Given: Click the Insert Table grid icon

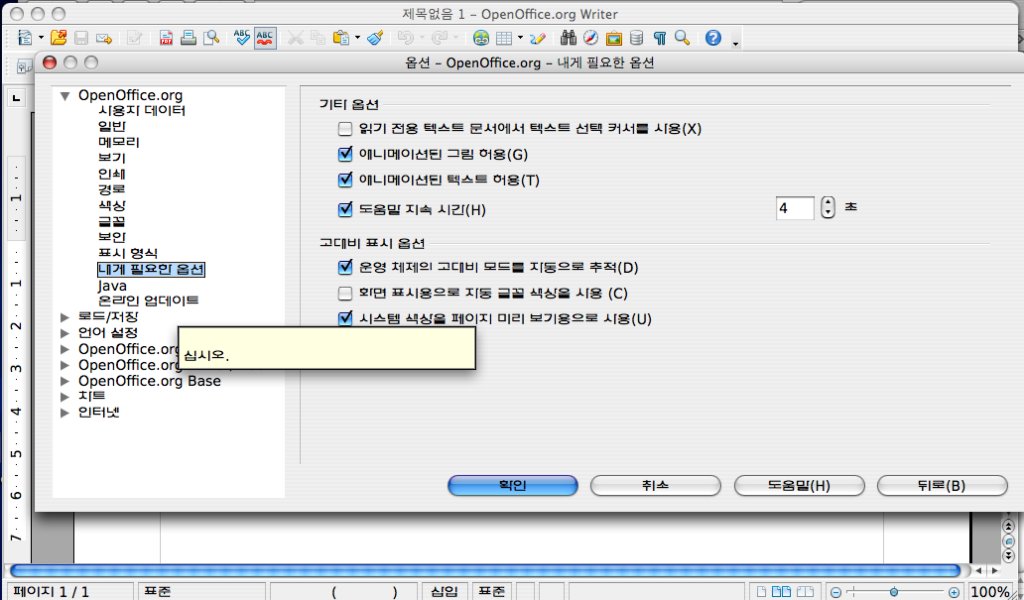Looking at the screenshot, I should 504,38.
